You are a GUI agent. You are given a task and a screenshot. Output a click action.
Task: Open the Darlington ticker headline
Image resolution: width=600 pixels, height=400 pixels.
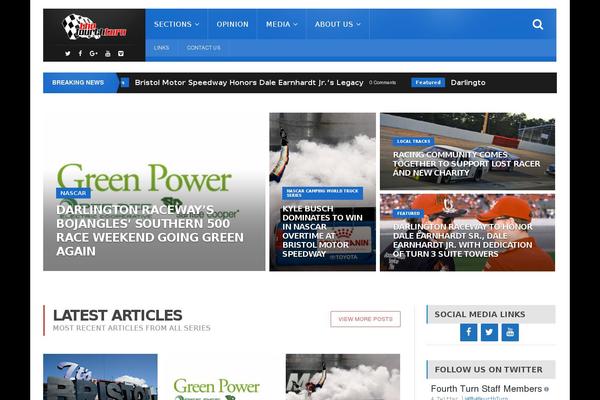tap(468, 82)
